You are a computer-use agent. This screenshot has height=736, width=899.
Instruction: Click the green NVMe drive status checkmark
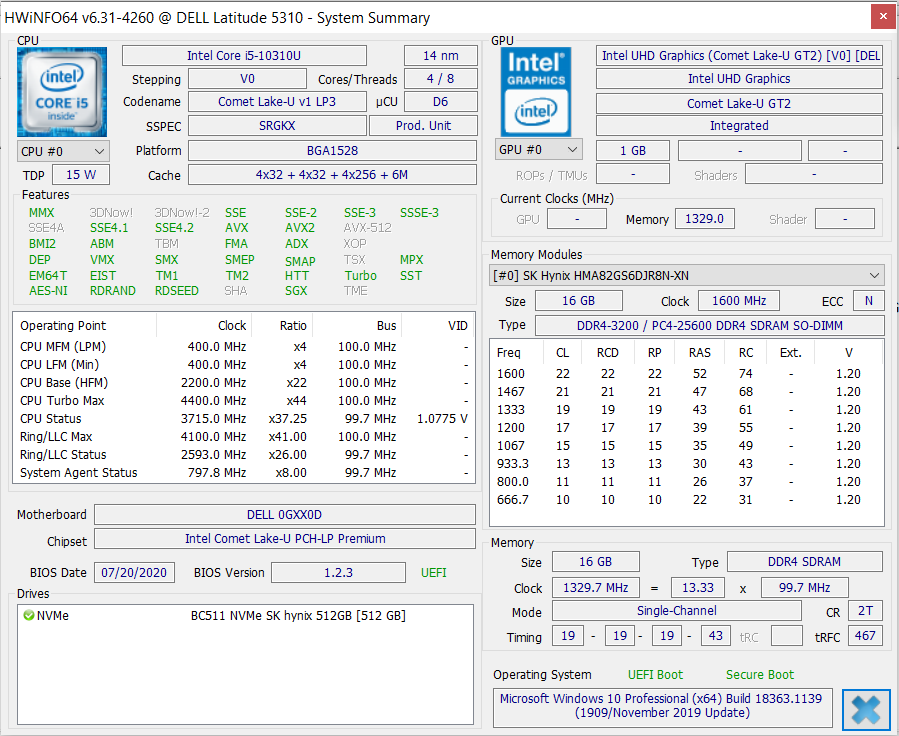tap(29, 615)
